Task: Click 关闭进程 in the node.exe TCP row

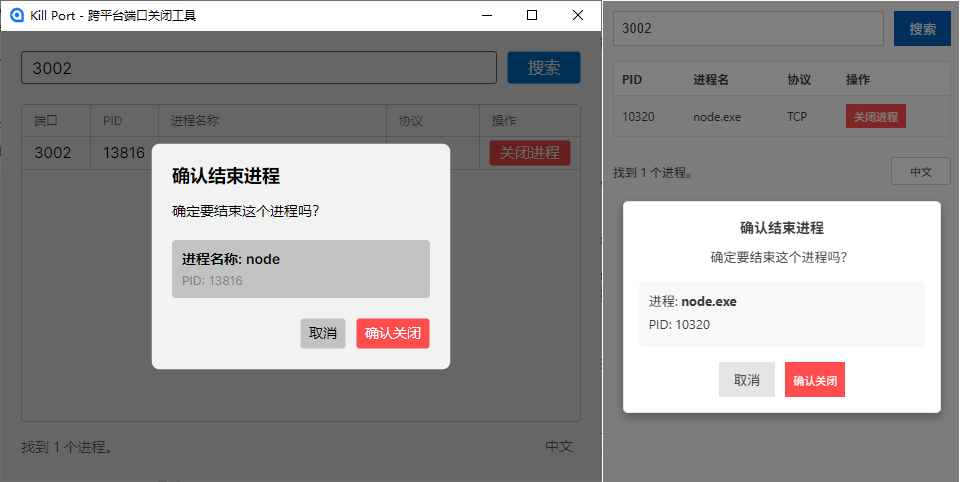Action: point(875,116)
